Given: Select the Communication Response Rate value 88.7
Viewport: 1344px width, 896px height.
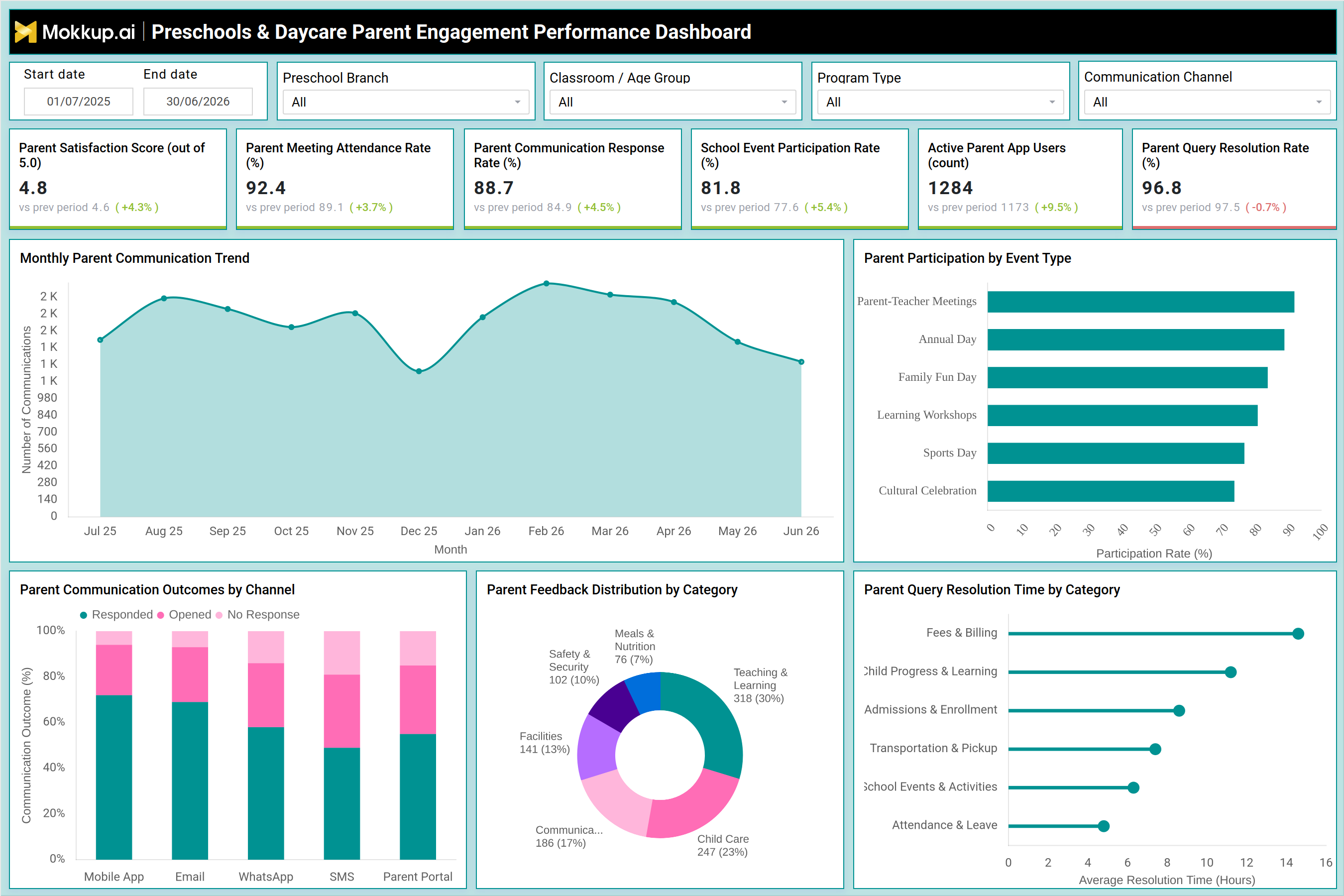Looking at the screenshot, I should point(494,188).
